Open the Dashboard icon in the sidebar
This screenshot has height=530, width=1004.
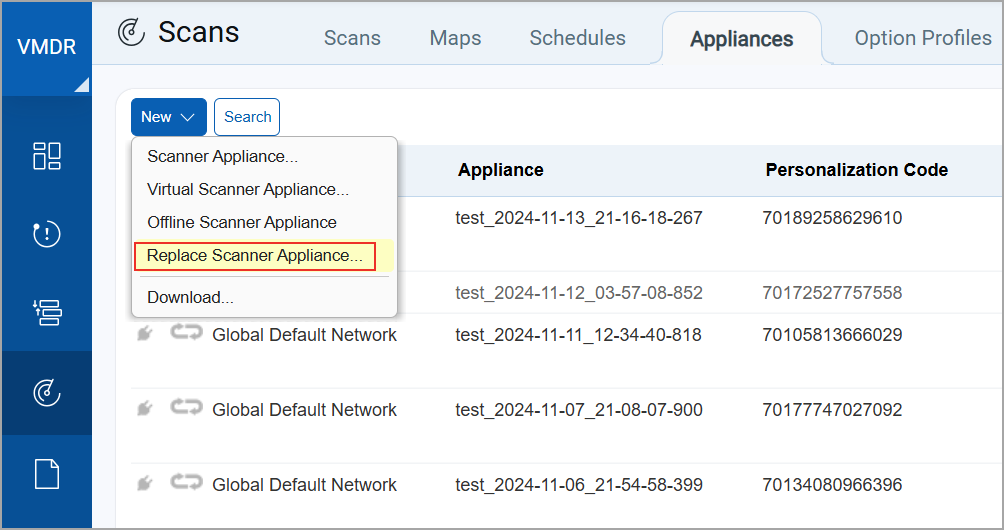pos(47,156)
